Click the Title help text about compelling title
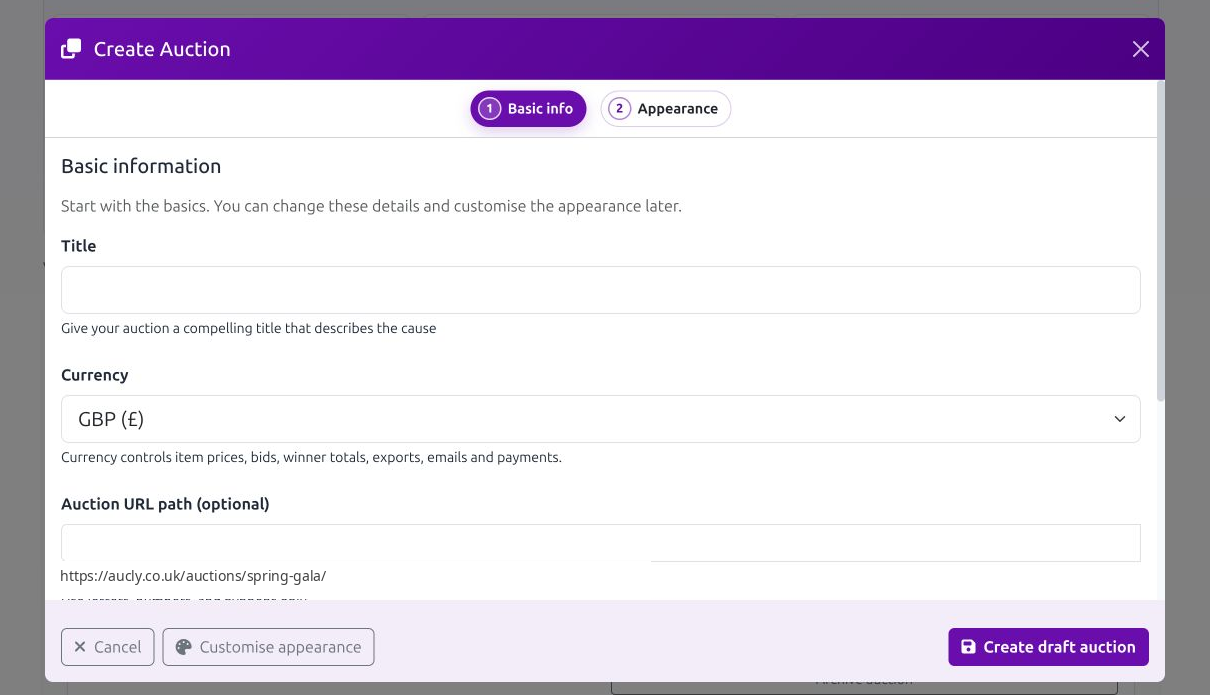This screenshot has width=1210, height=695. (x=248, y=328)
